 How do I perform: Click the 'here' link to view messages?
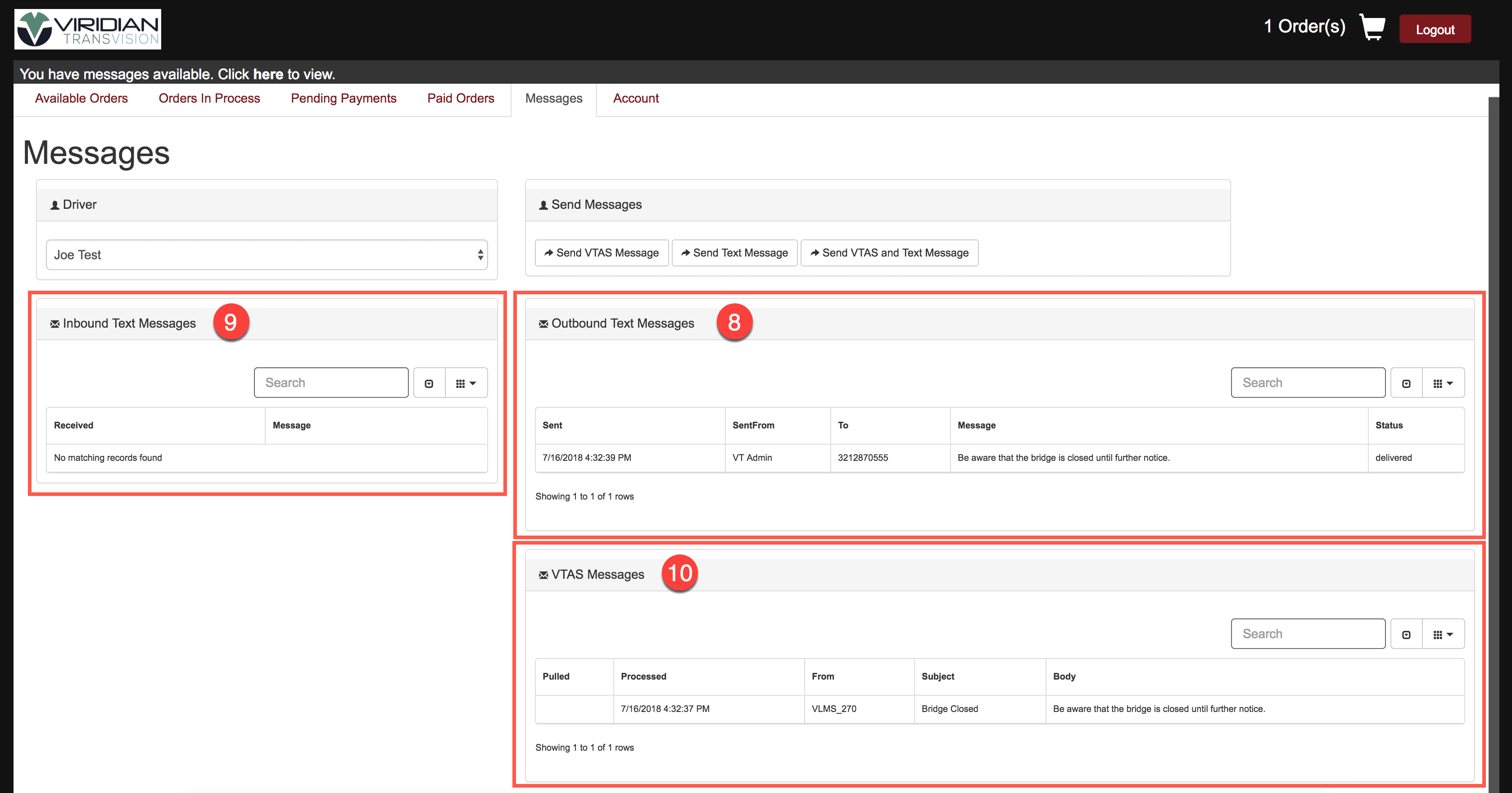tap(268, 75)
